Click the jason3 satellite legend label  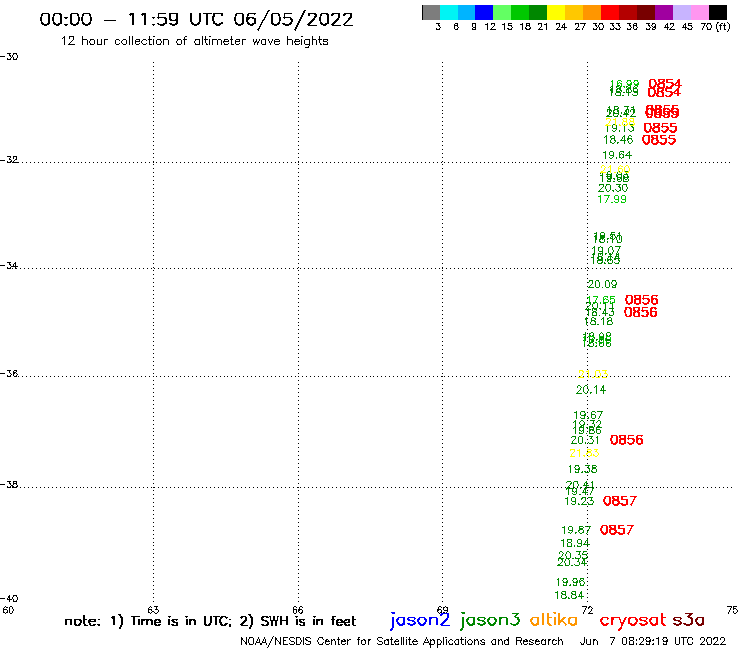tap(490, 621)
